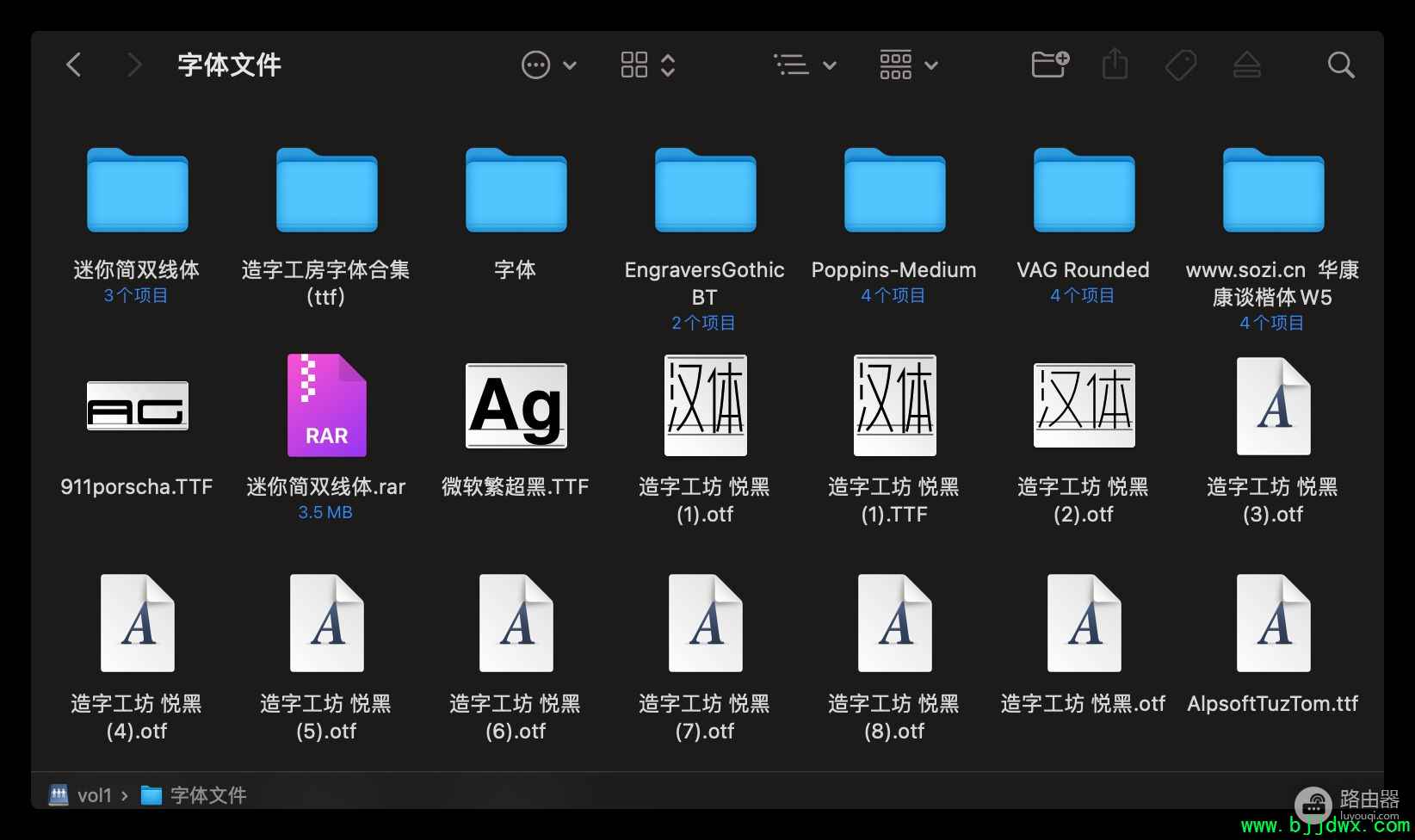
Task: Click 4个项目 under Poppins-Medium
Action: point(893,295)
